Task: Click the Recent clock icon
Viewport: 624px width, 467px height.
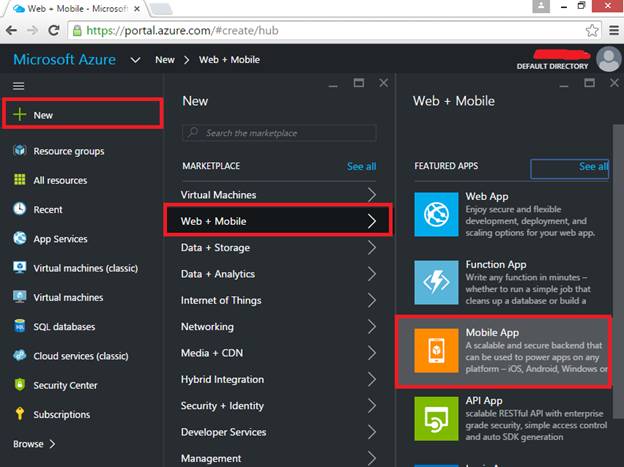Action: coord(20,209)
